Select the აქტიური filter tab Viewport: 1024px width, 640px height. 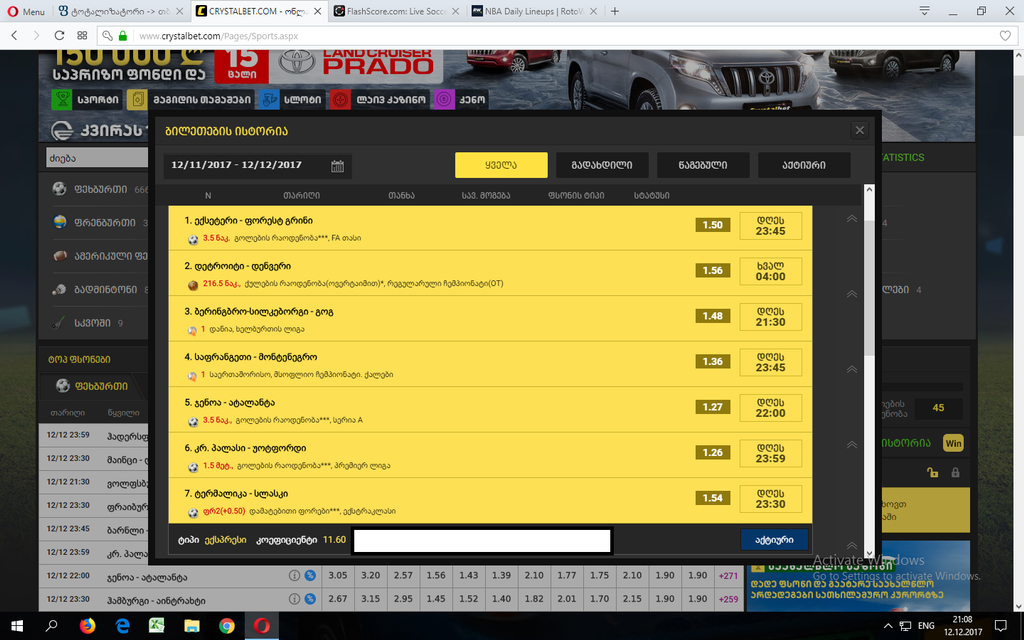tap(804, 165)
